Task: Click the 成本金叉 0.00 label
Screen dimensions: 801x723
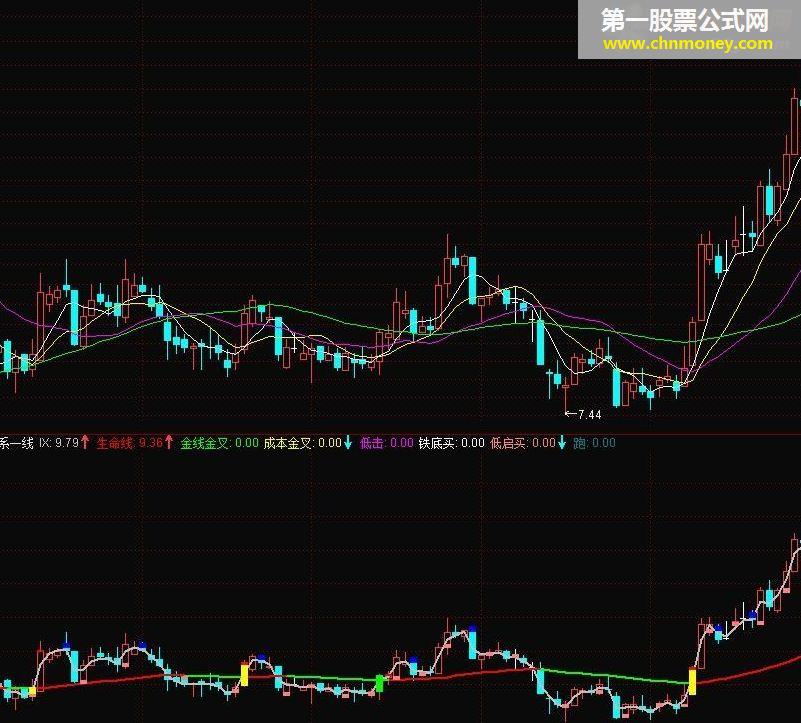Action: click(x=302, y=443)
